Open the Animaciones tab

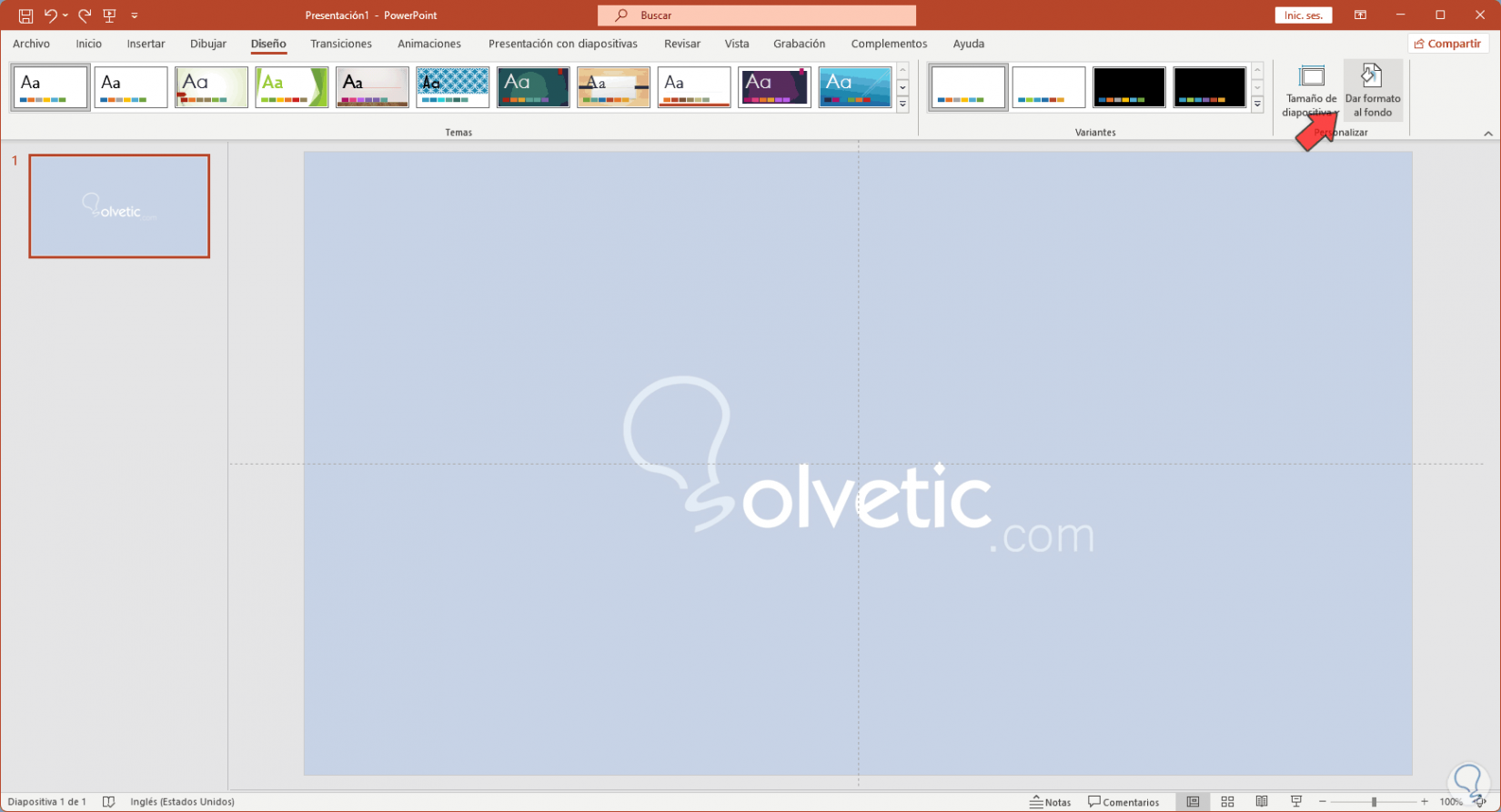tap(429, 44)
